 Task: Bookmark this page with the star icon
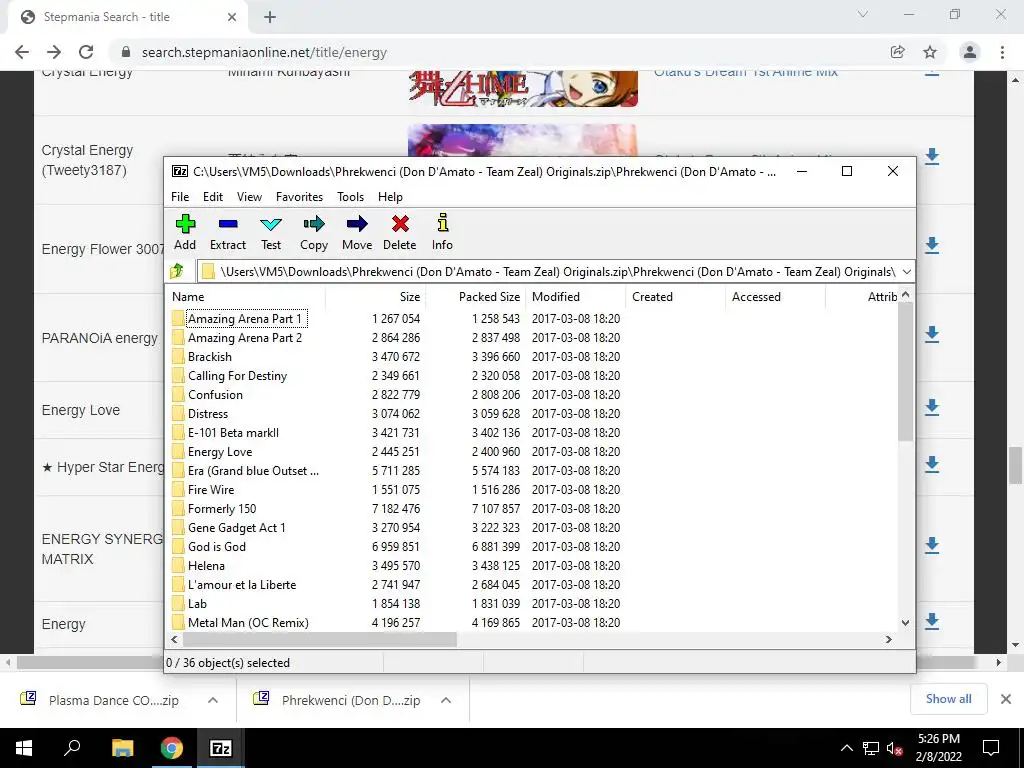tap(930, 52)
